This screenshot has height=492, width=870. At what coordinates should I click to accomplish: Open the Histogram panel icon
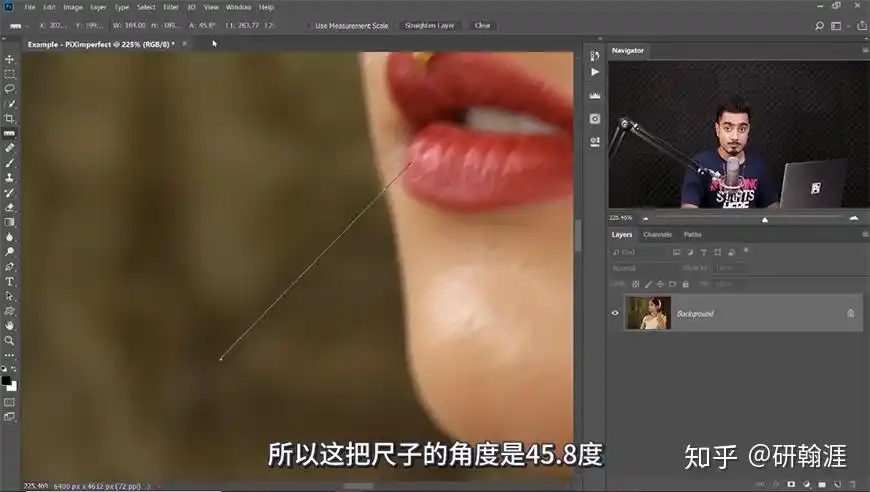click(595, 95)
